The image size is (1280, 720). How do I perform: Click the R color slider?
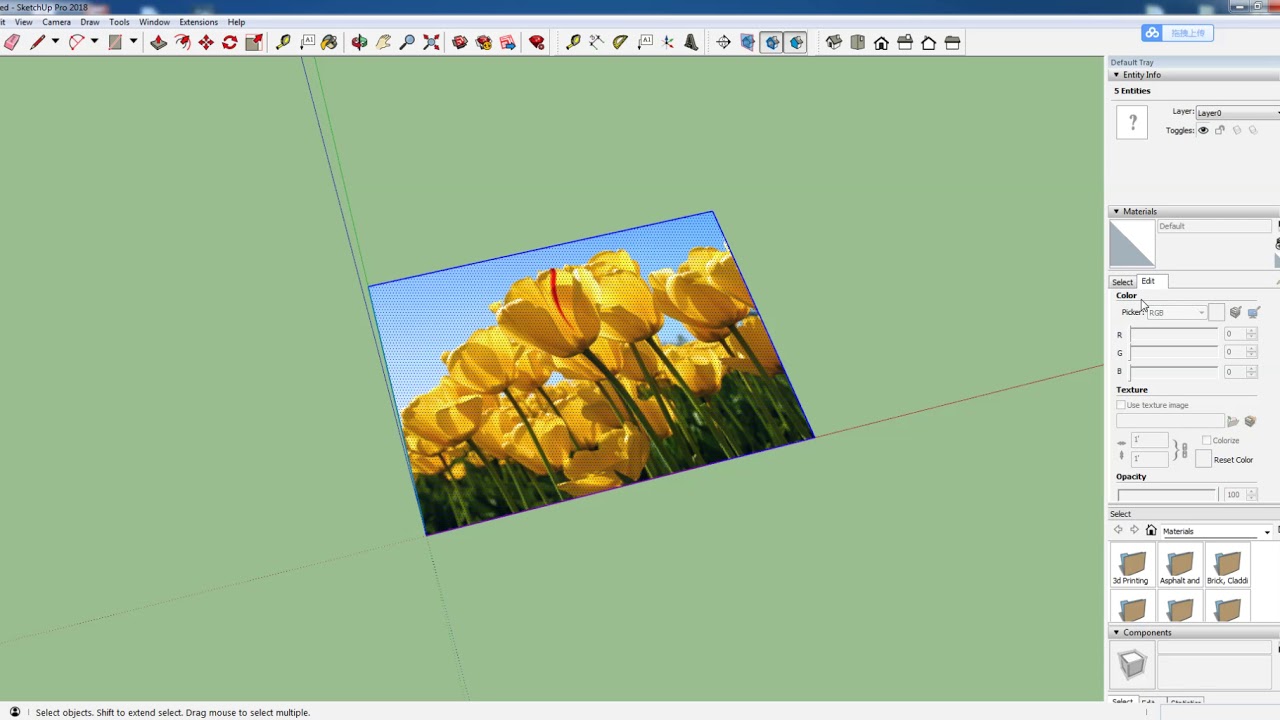(1174, 334)
